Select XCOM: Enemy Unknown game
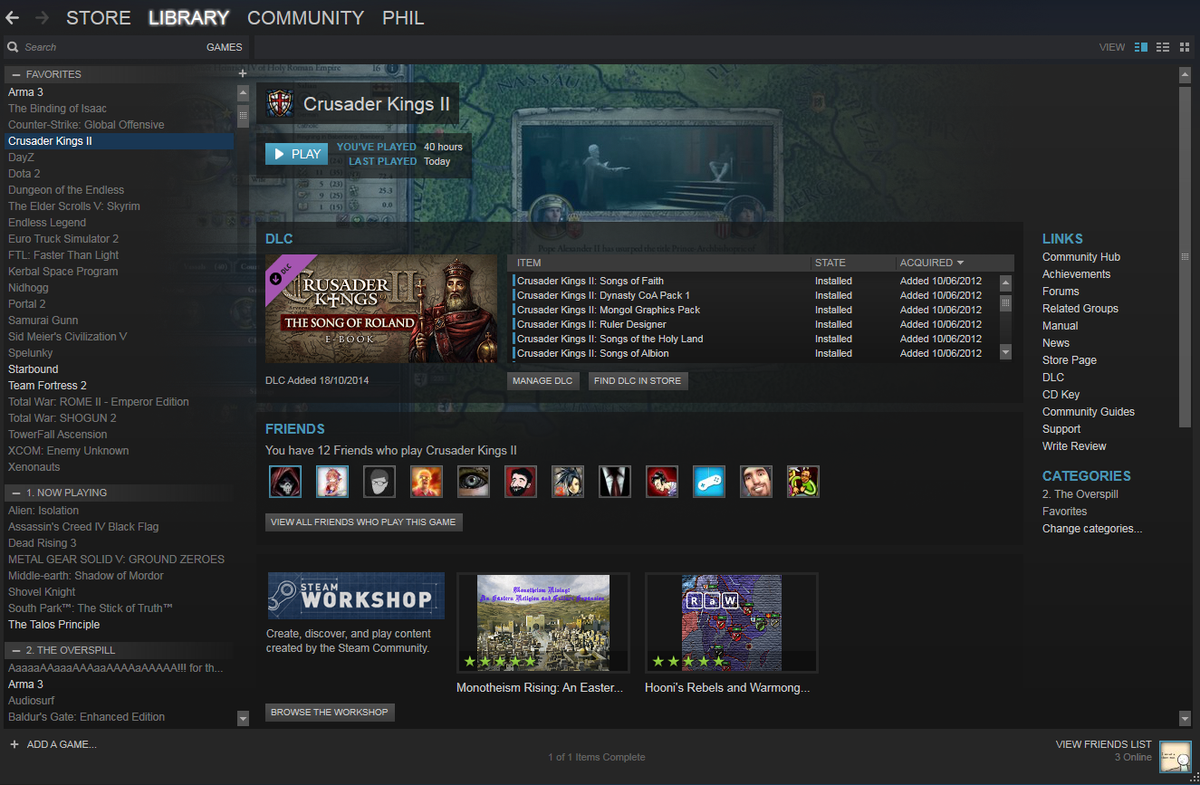Screen dimensions: 1200x785 [x=68, y=451]
